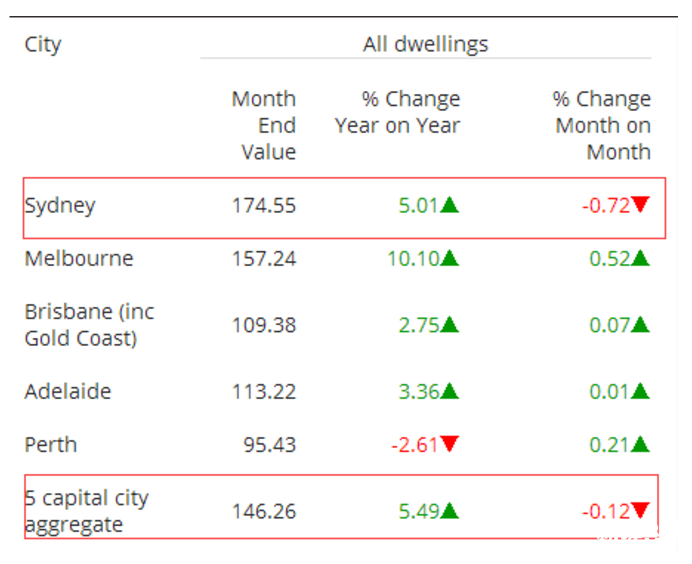Select the Brisbane (inc Gold Coast) label
The height and width of the screenshot is (564, 692).
(88, 324)
